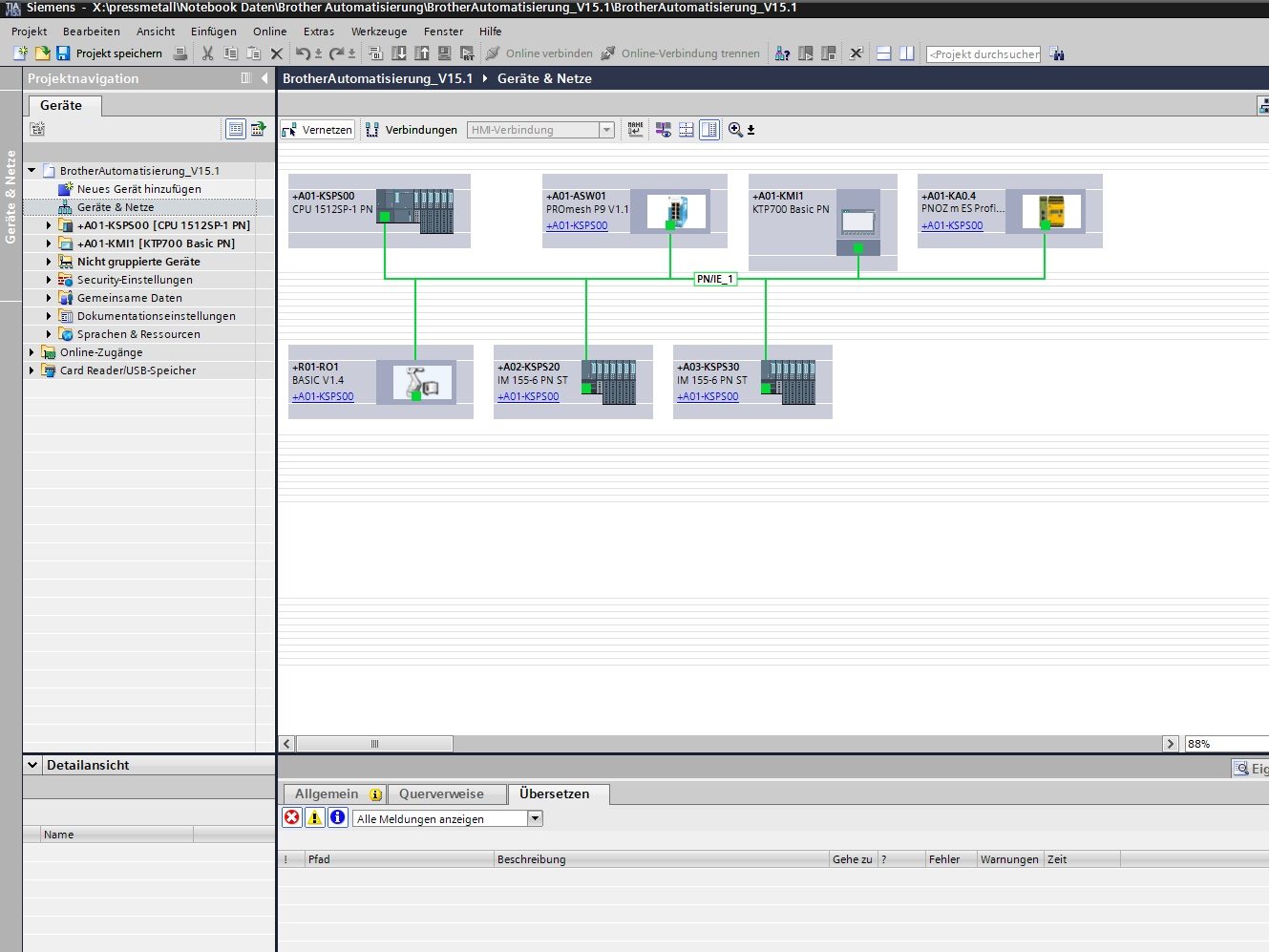Toggle the information messages filter button

coord(337,817)
